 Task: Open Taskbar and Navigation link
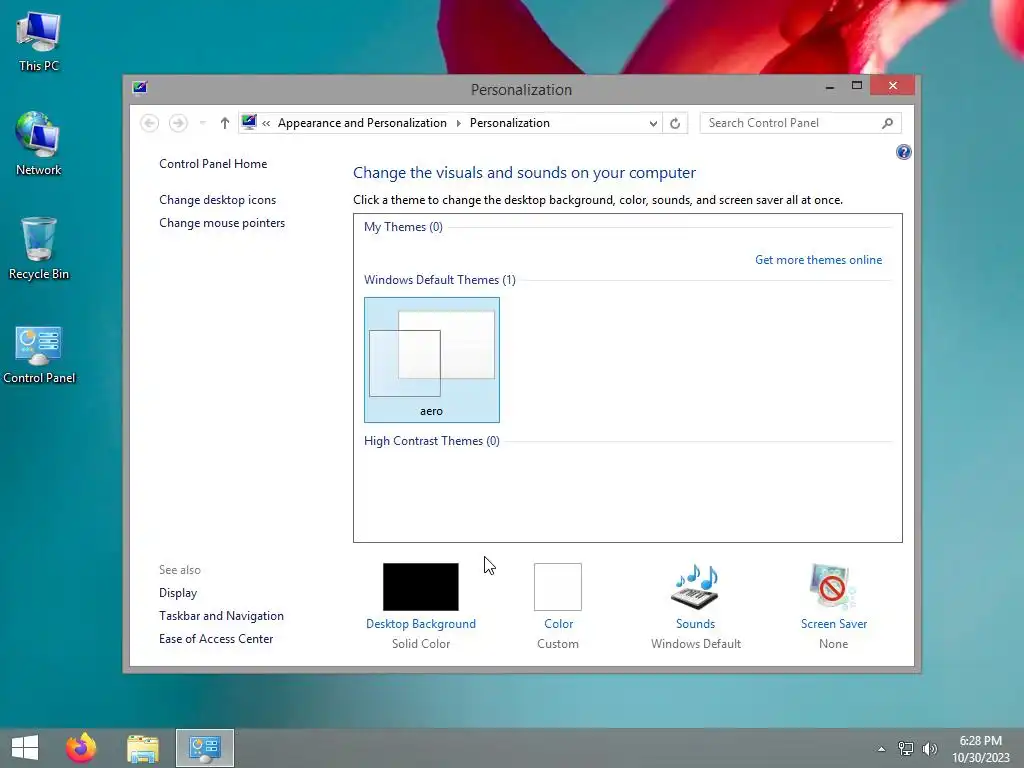click(x=221, y=616)
